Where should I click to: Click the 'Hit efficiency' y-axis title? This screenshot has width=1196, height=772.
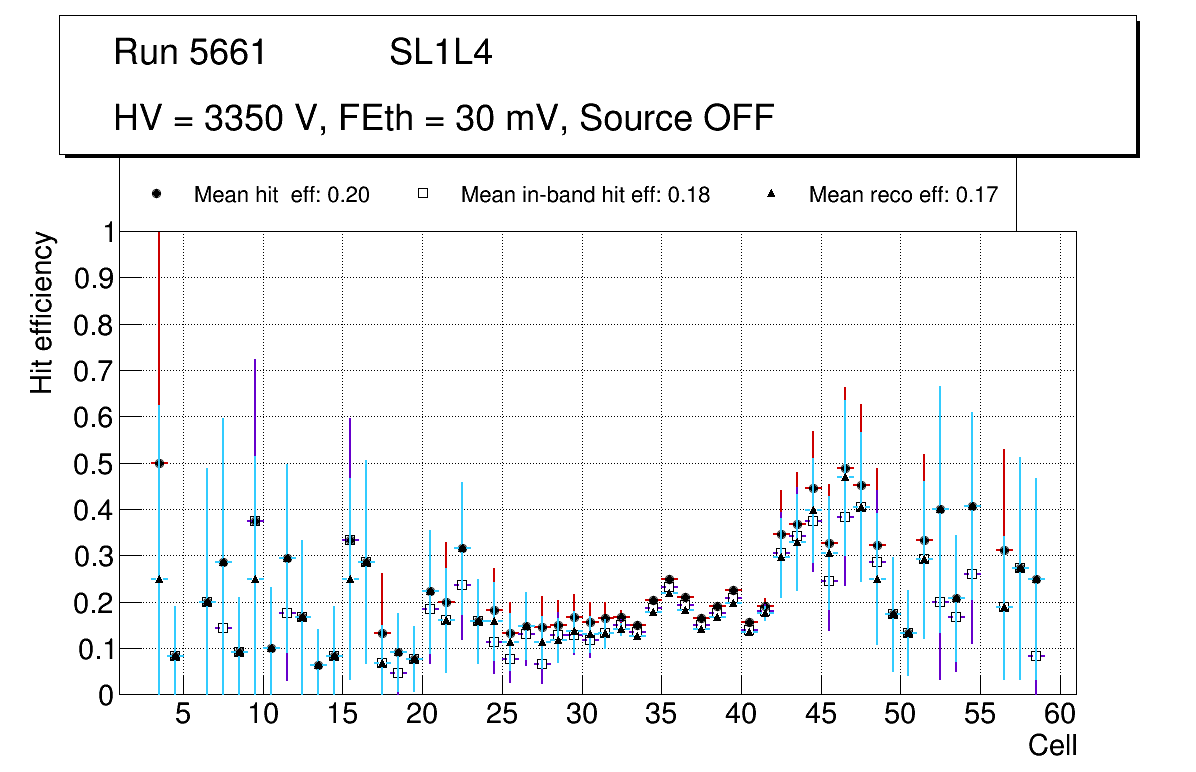[x=42, y=312]
